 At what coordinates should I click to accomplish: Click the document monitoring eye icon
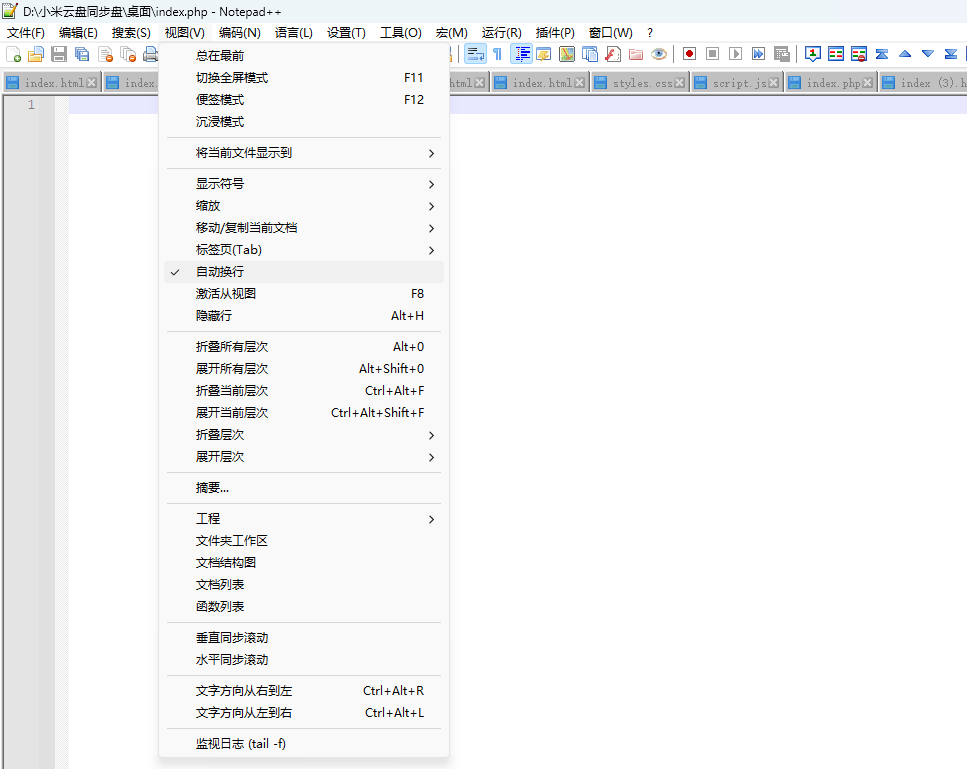pyautogui.click(x=658, y=54)
